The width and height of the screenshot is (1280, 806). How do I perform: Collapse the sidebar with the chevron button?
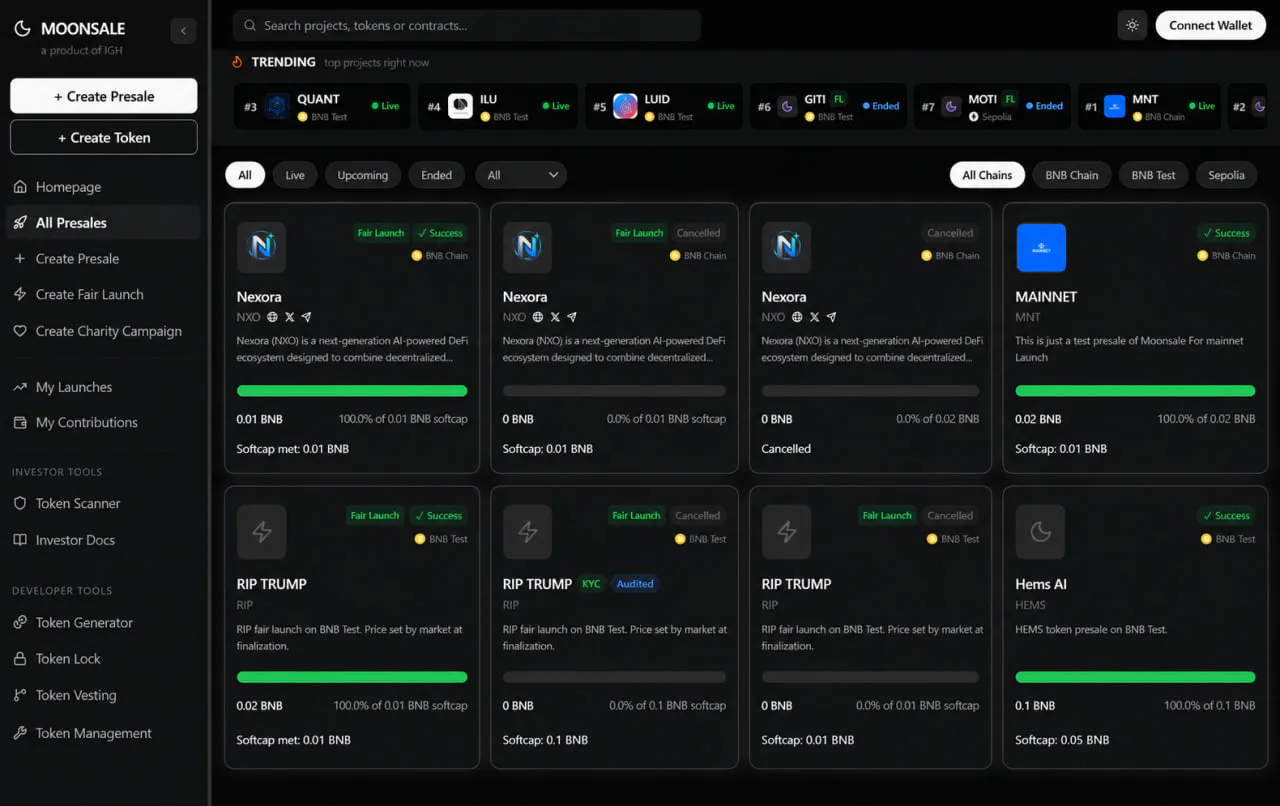tap(183, 31)
